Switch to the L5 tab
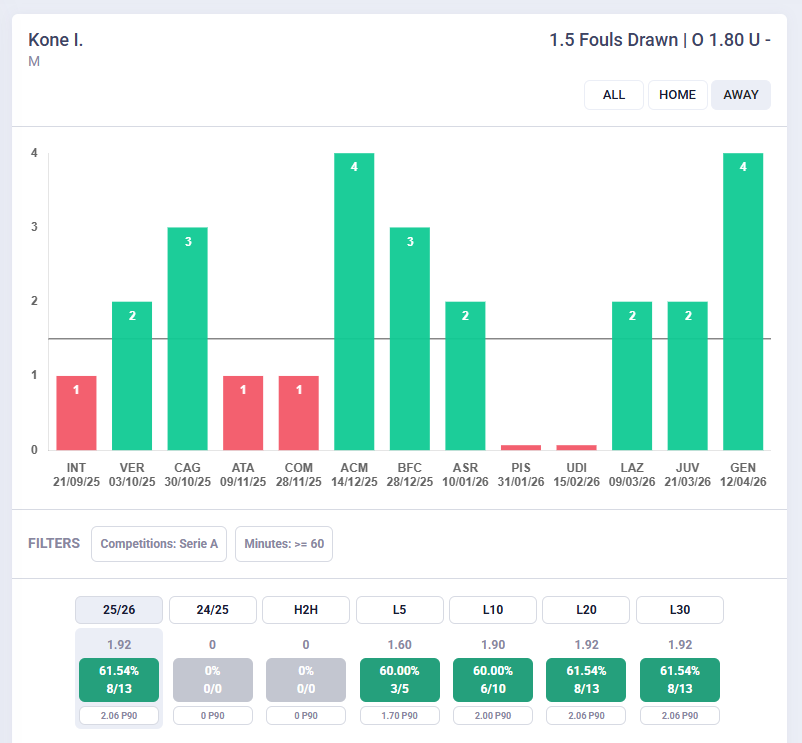The image size is (802, 743). pos(399,610)
